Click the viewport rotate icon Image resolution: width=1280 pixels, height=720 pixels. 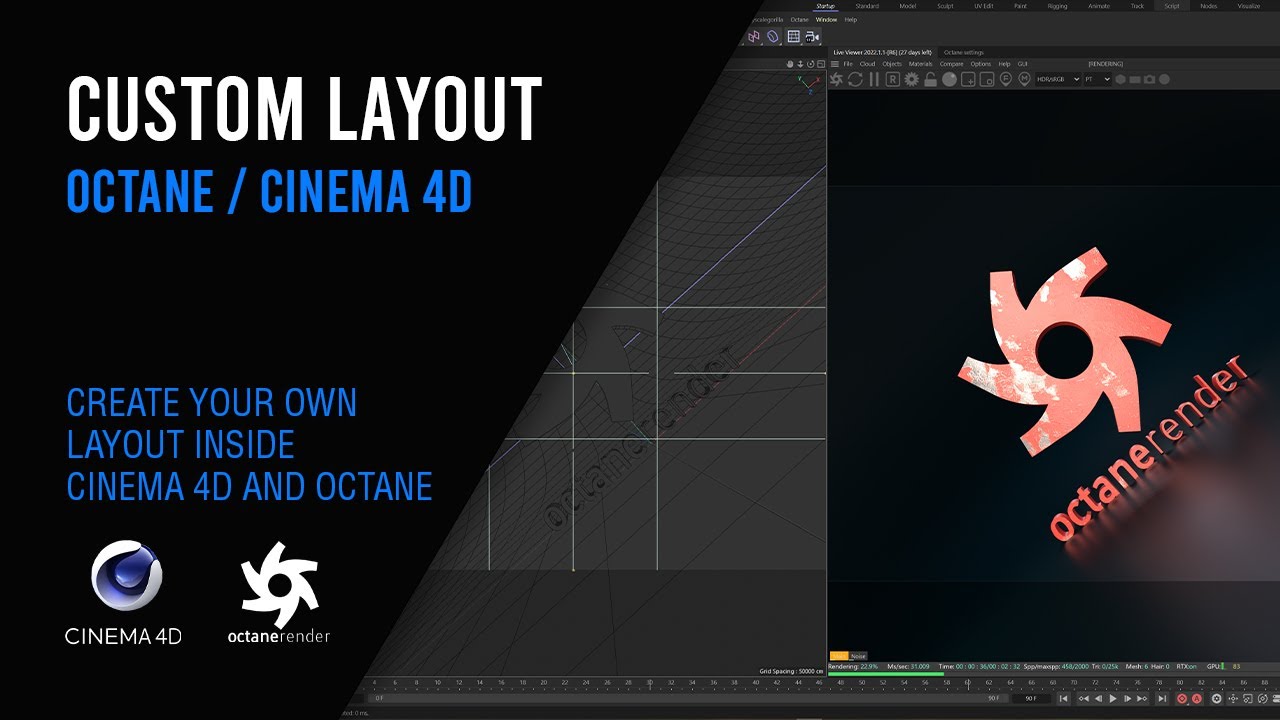(x=810, y=64)
